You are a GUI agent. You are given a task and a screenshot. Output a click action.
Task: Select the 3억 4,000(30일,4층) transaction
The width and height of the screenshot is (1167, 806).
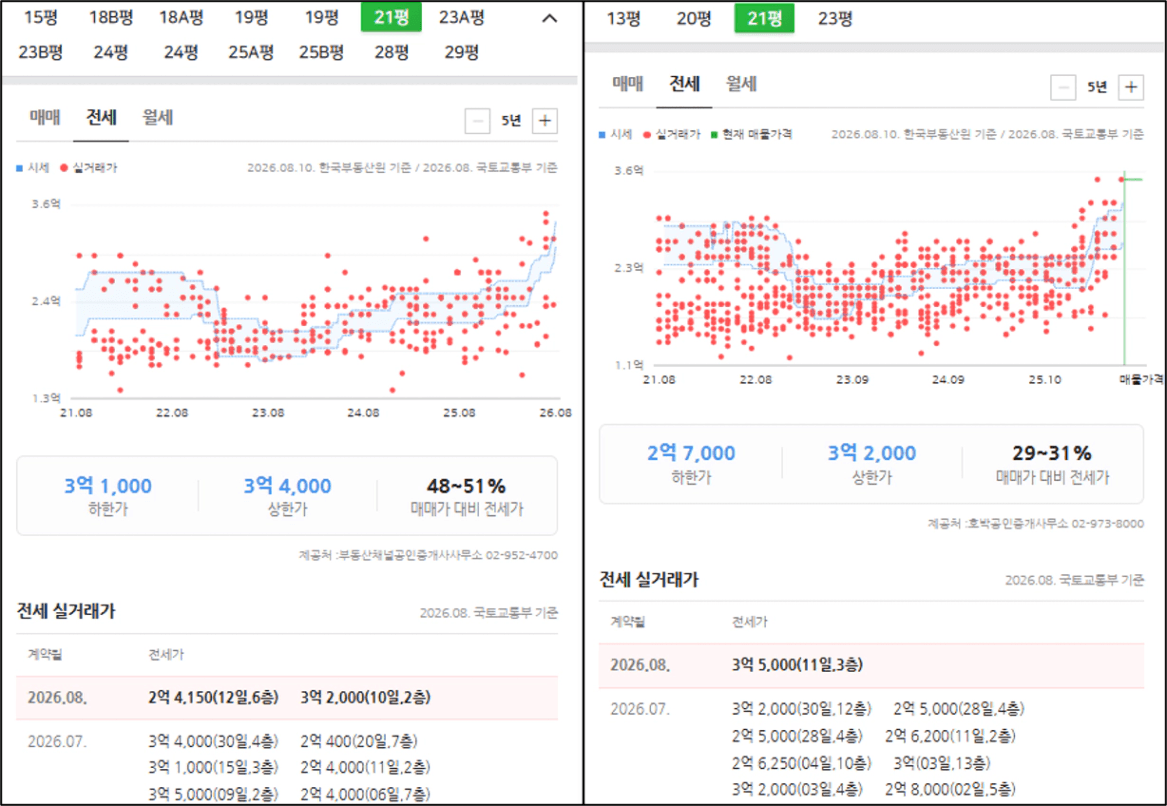point(214,742)
